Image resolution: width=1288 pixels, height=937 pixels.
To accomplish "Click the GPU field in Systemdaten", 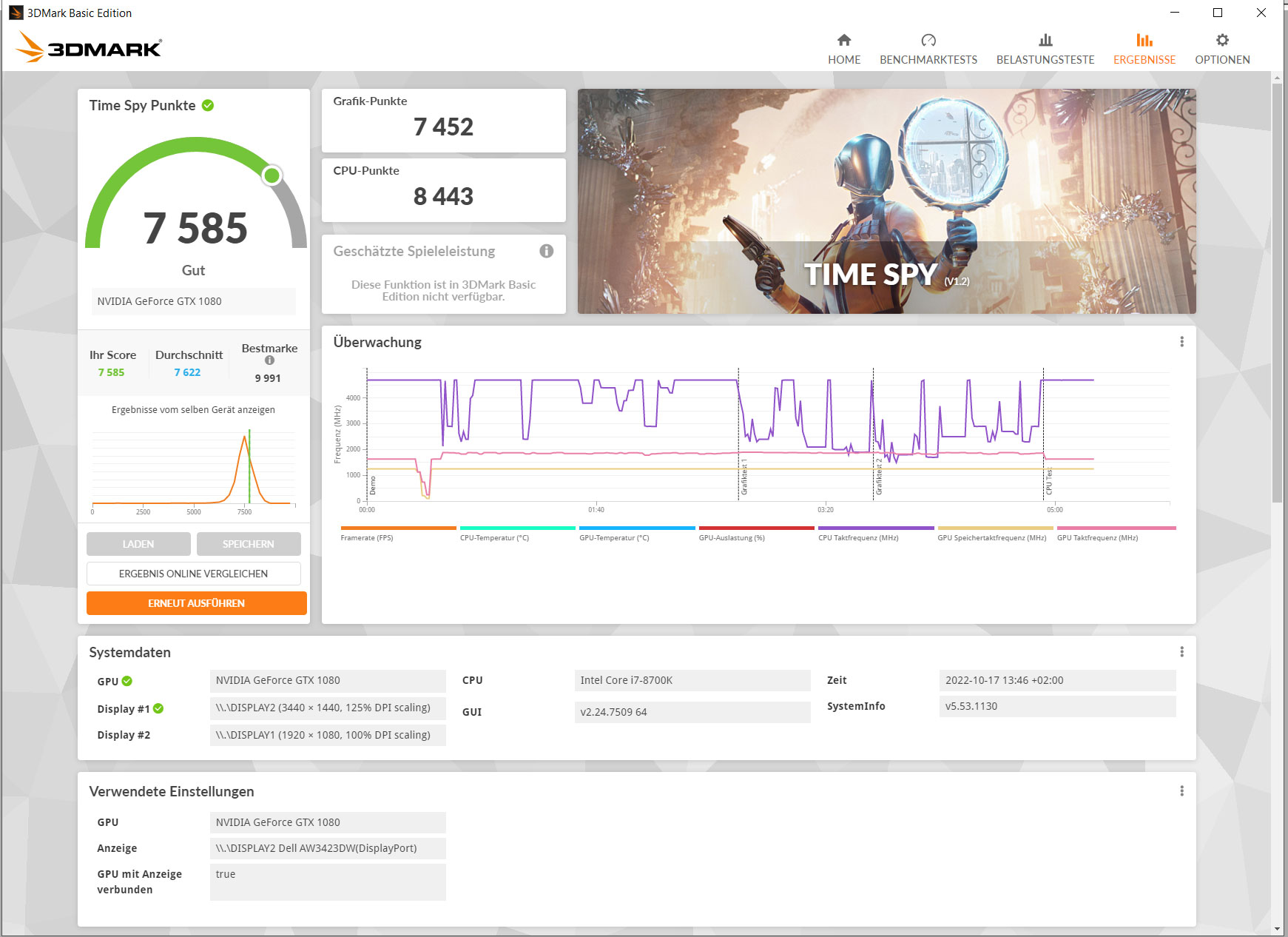I will [328, 680].
